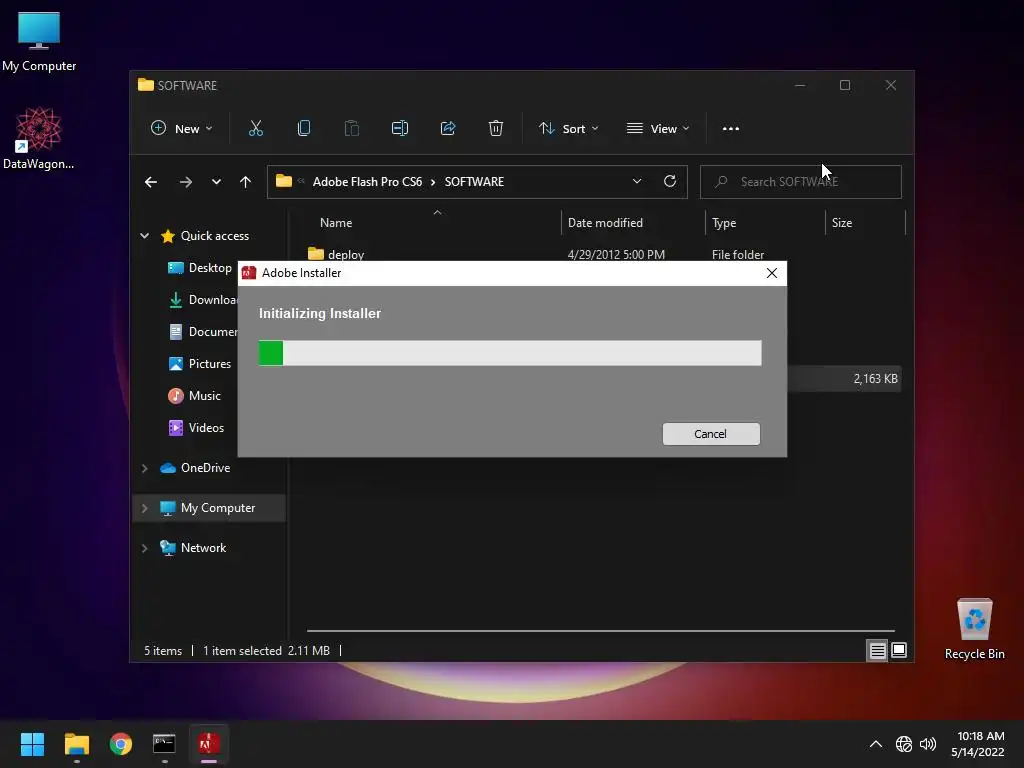Open the recent locations chevron
The height and width of the screenshot is (768, 1024).
pos(216,182)
